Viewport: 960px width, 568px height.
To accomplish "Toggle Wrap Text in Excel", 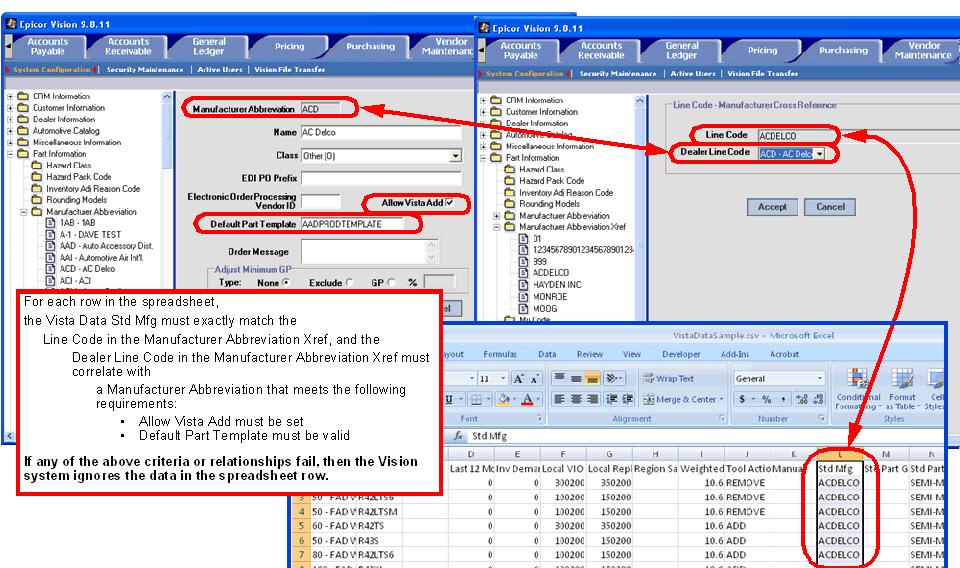I will pyautogui.click(x=669, y=378).
